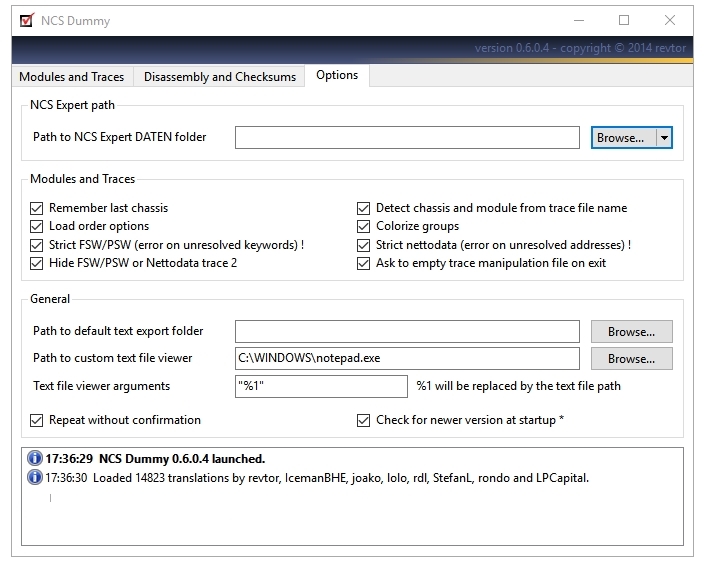Switch to Modules and Traces tab

[x=72, y=77]
